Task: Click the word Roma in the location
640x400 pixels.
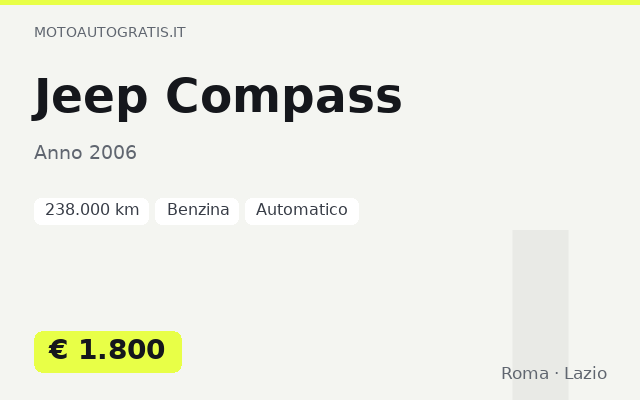Action: (525, 373)
